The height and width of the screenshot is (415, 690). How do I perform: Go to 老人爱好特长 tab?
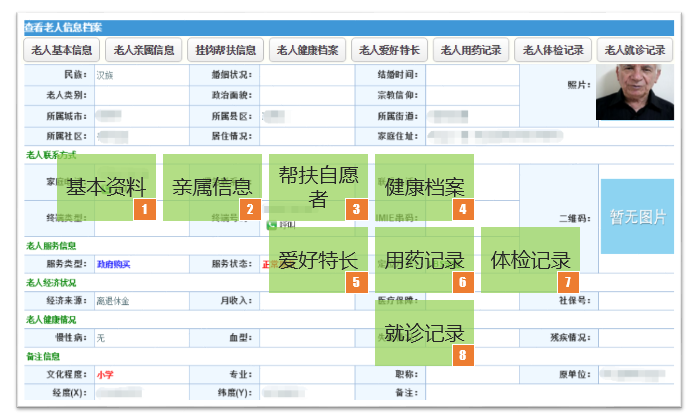click(389, 50)
